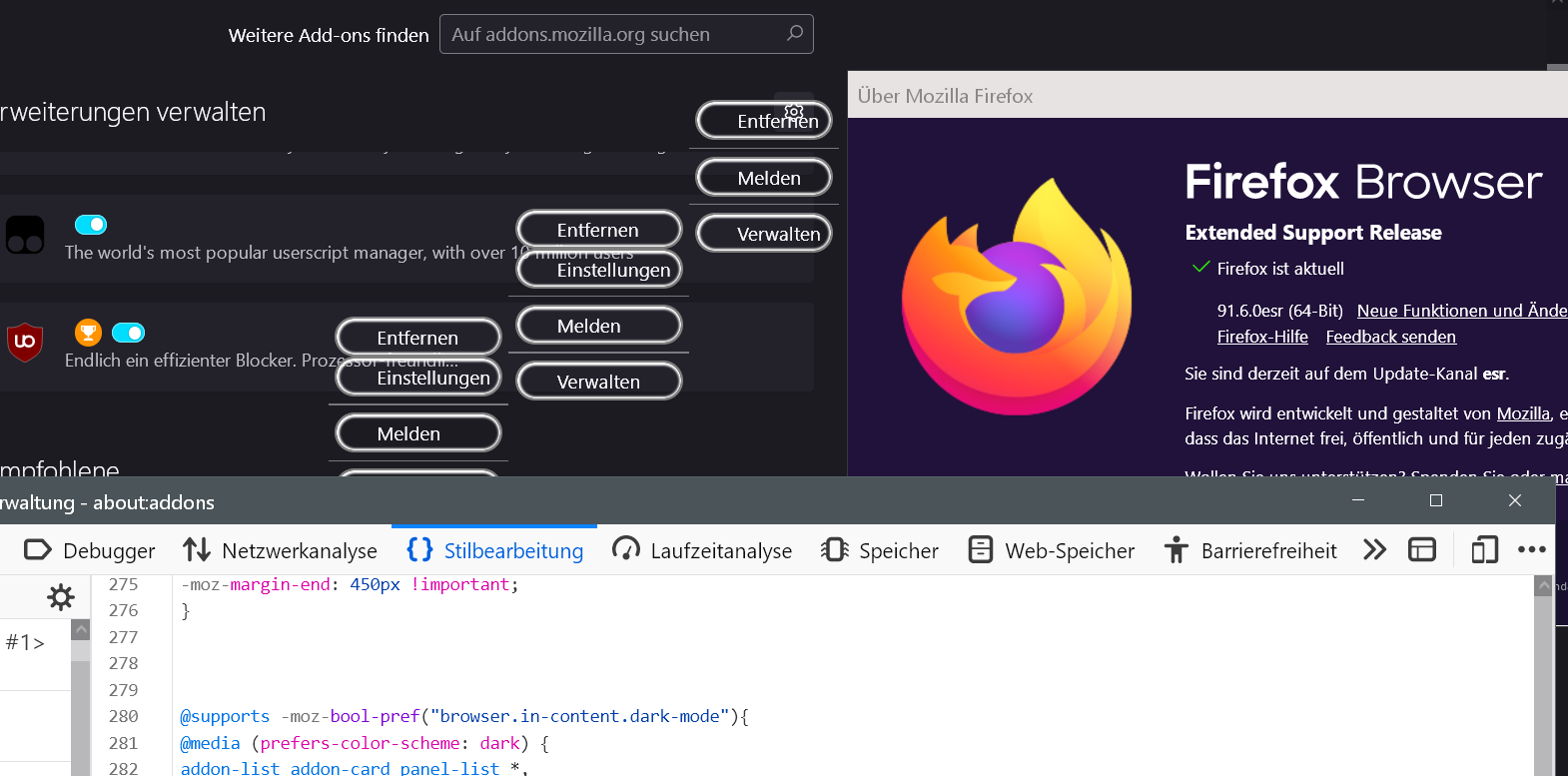This screenshot has width=1568, height=776.
Task: Select the Stilbearbeitung tab
Action: (494, 550)
